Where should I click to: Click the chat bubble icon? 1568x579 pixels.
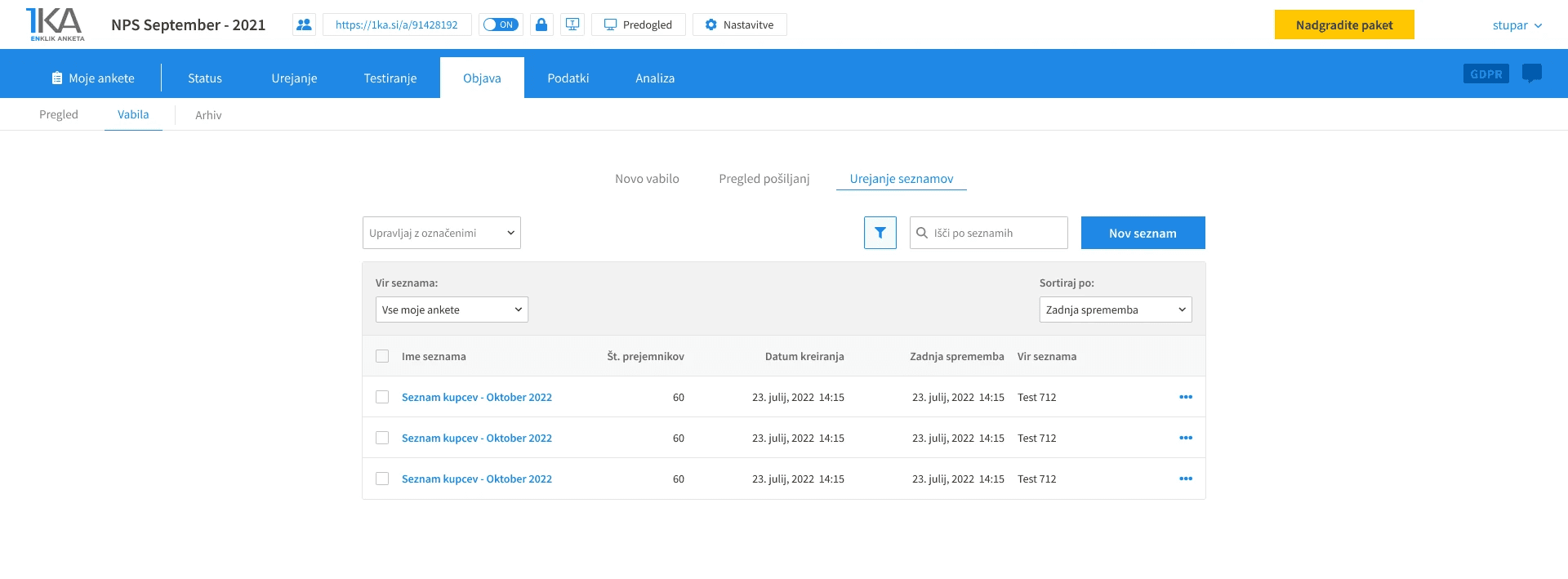(x=1532, y=73)
